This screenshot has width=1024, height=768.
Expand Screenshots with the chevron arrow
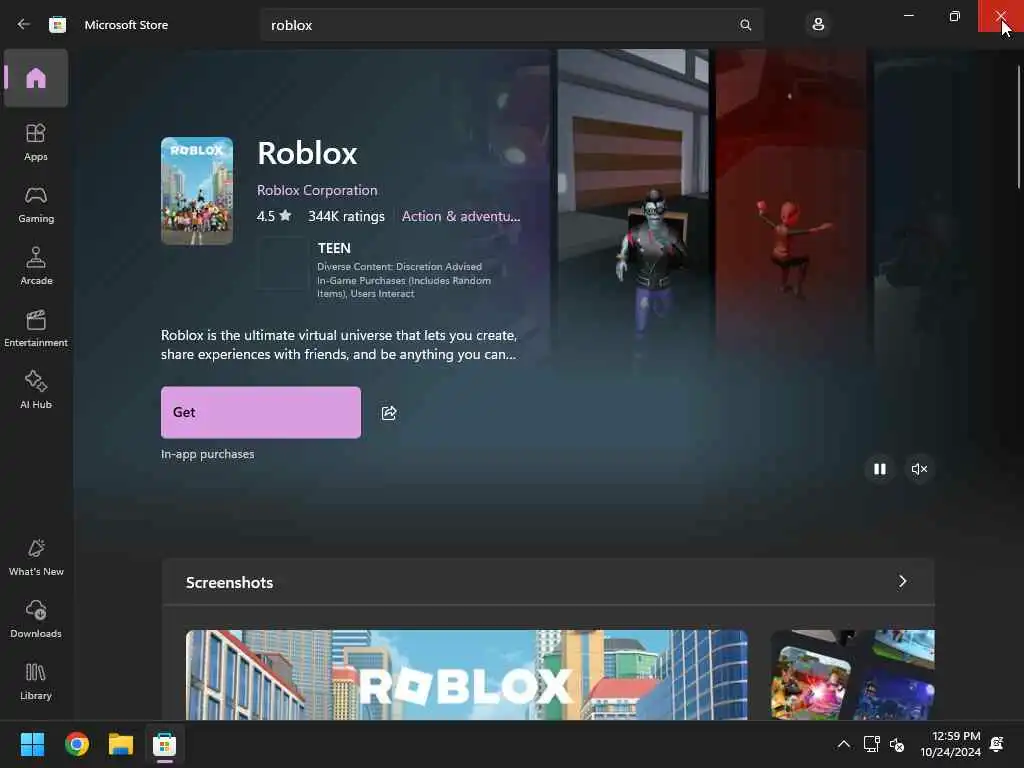point(902,581)
